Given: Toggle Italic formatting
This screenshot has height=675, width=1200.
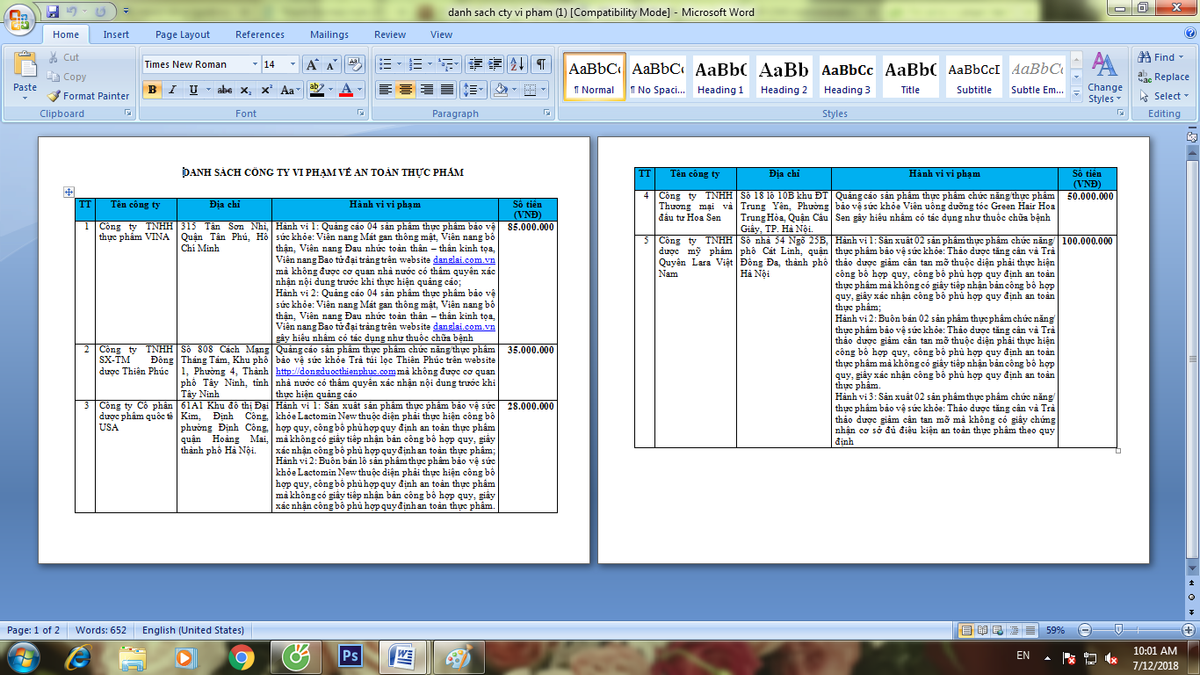Looking at the screenshot, I should (x=173, y=89).
